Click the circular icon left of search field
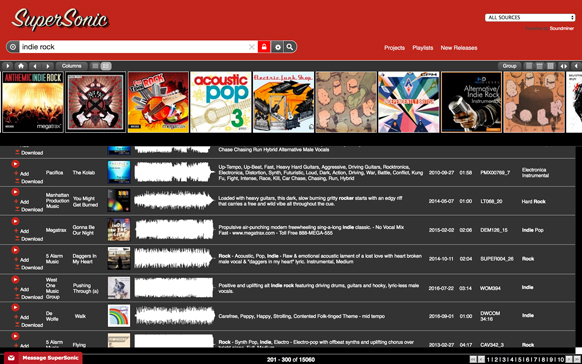 point(13,47)
